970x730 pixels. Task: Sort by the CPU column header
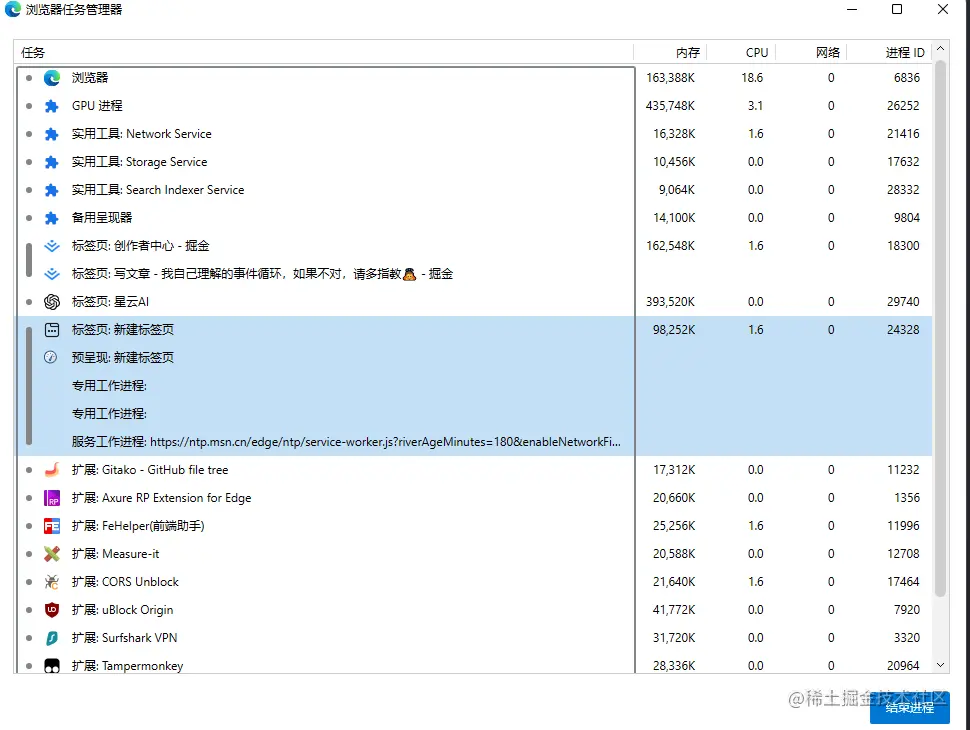[741, 53]
